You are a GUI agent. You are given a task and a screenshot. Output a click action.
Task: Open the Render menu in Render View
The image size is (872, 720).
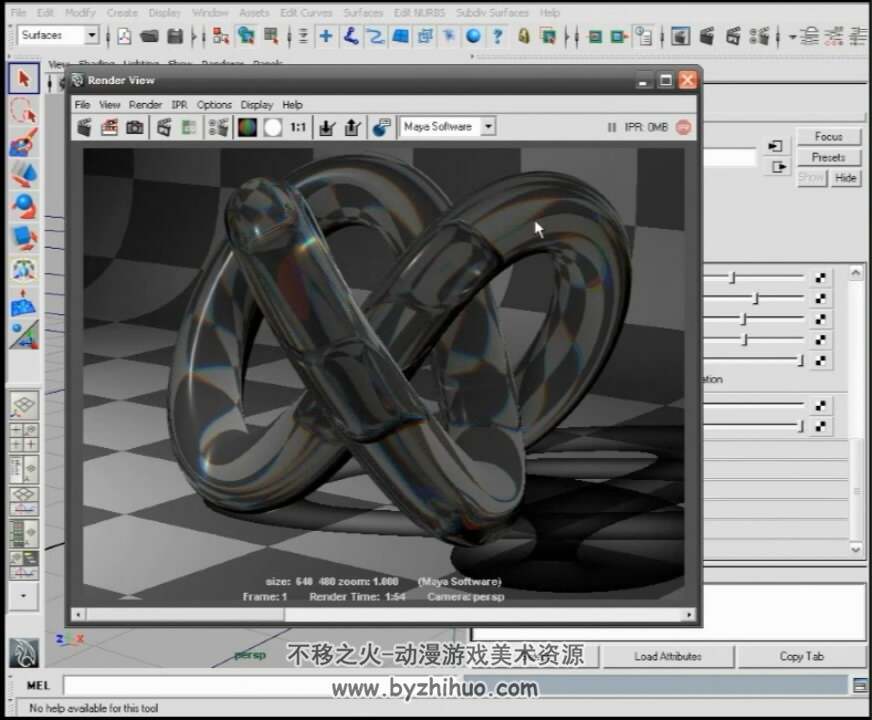(145, 105)
